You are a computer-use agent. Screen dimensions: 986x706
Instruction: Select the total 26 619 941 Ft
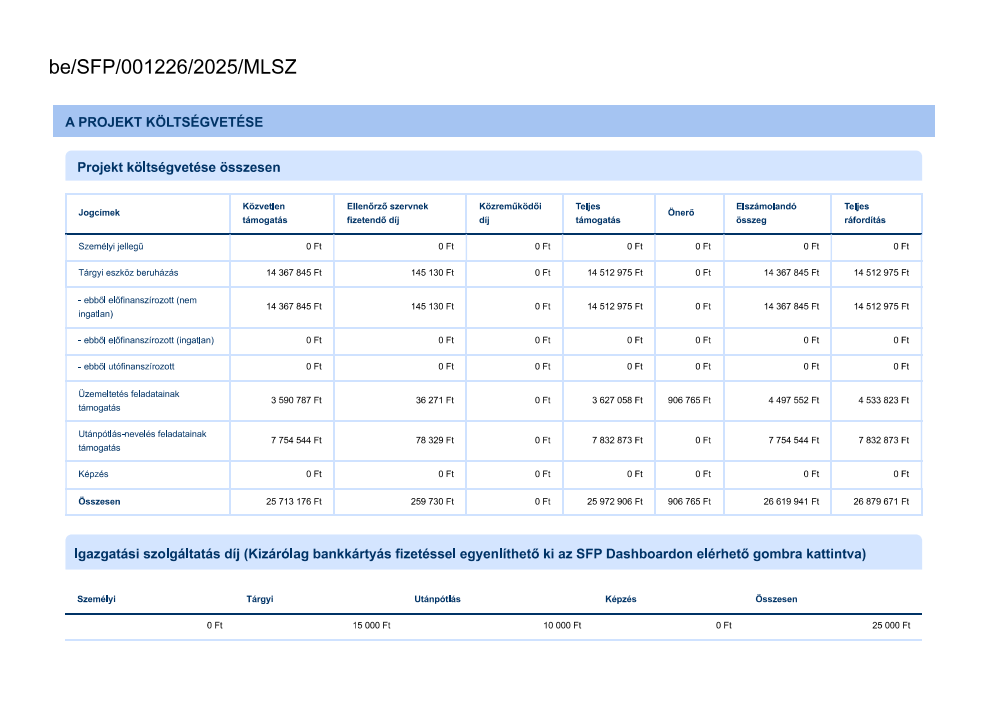791,502
